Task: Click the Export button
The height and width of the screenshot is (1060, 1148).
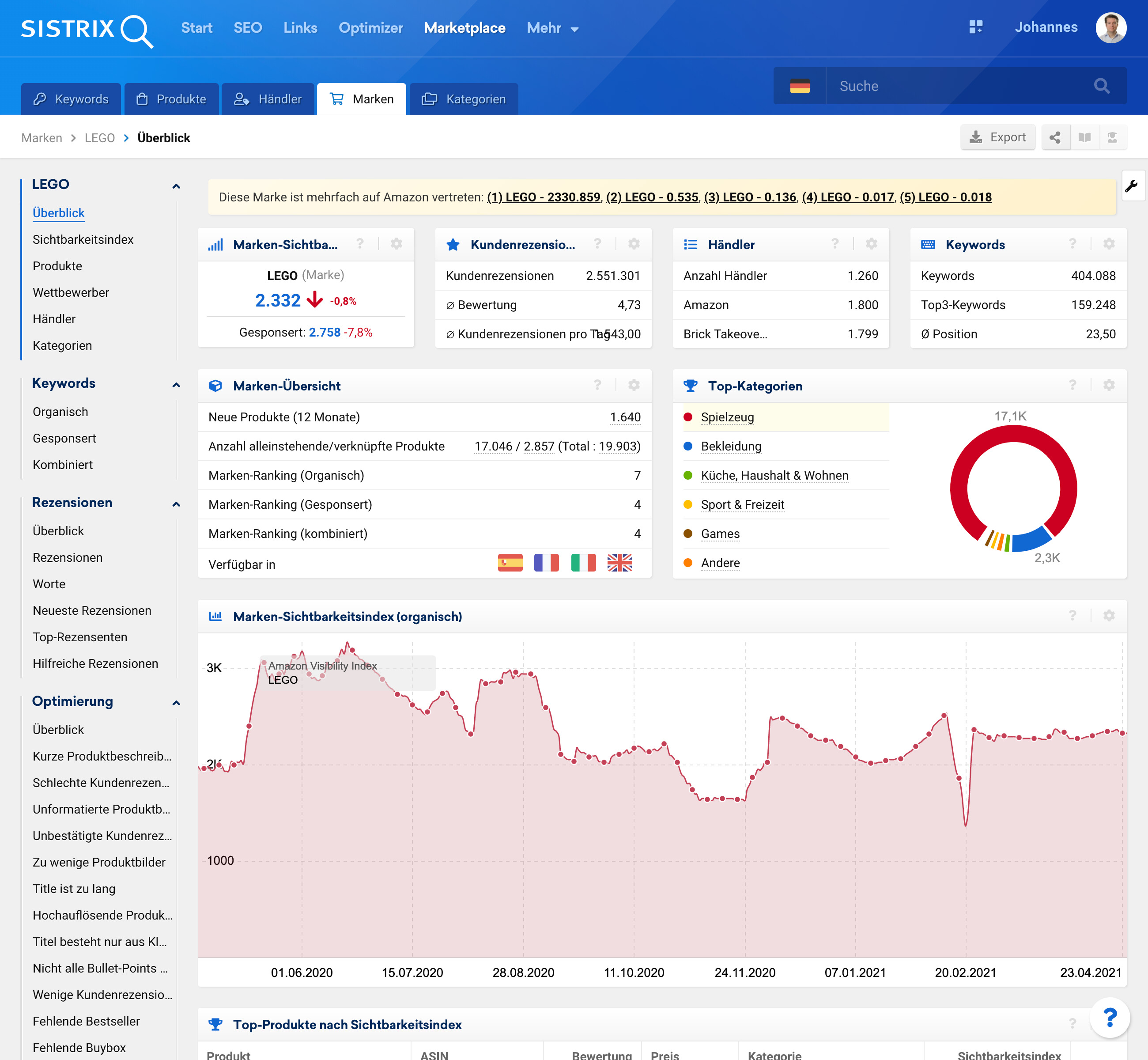Action: 997,137
